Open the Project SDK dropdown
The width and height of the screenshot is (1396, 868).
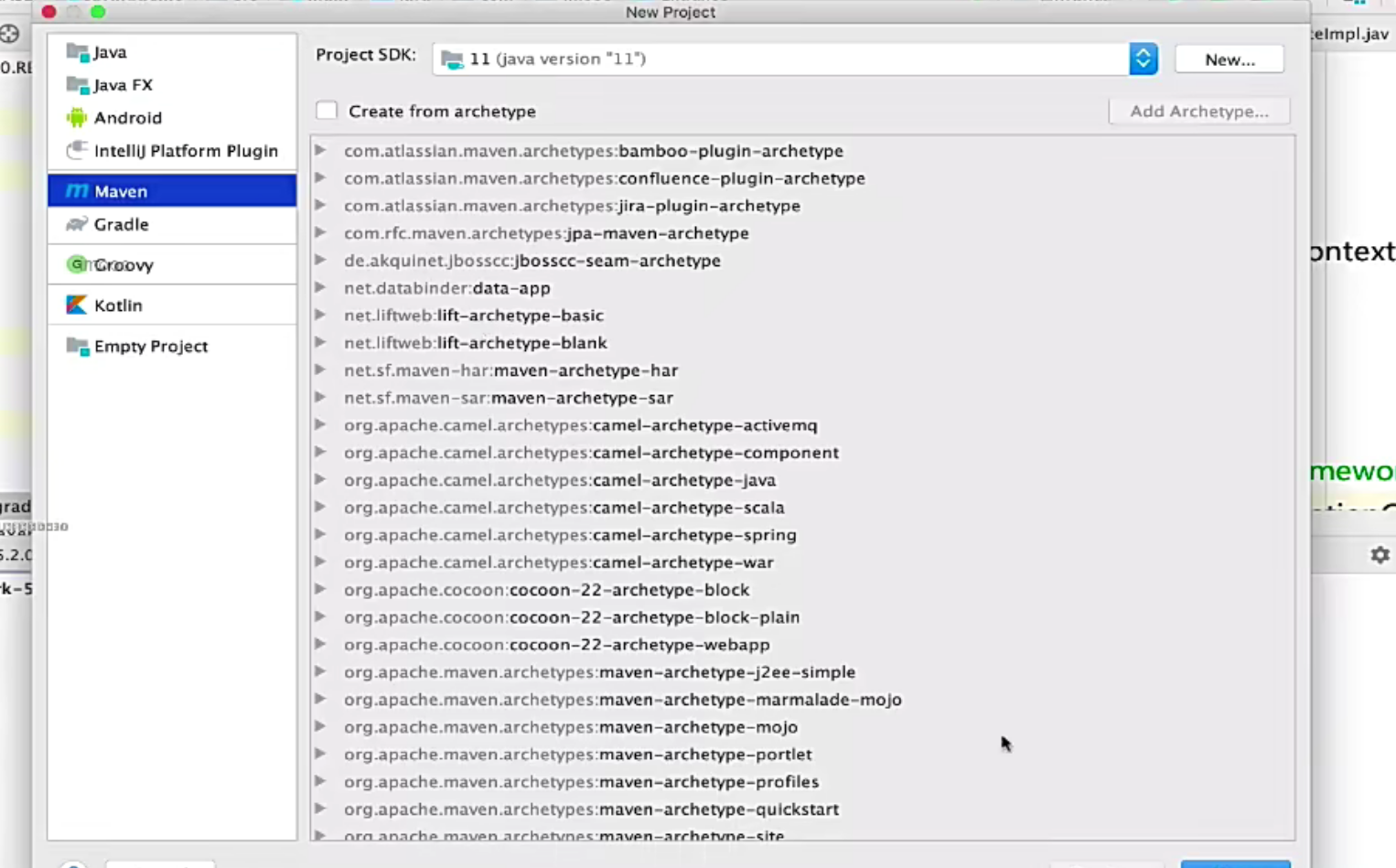(x=1143, y=59)
